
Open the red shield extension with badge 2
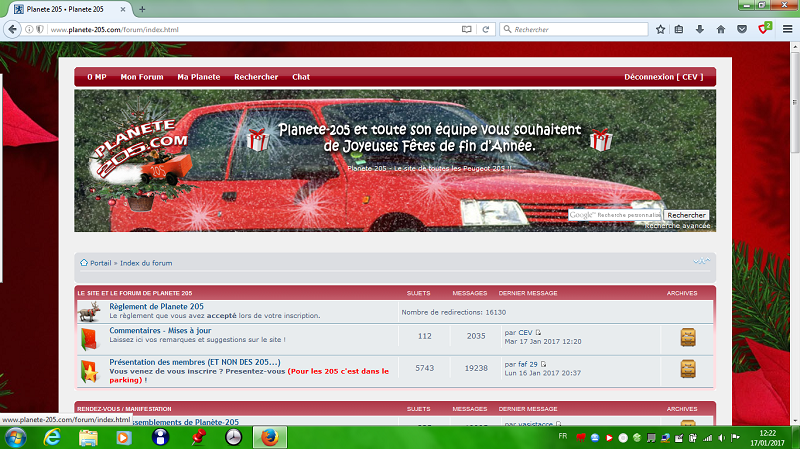[764, 29]
